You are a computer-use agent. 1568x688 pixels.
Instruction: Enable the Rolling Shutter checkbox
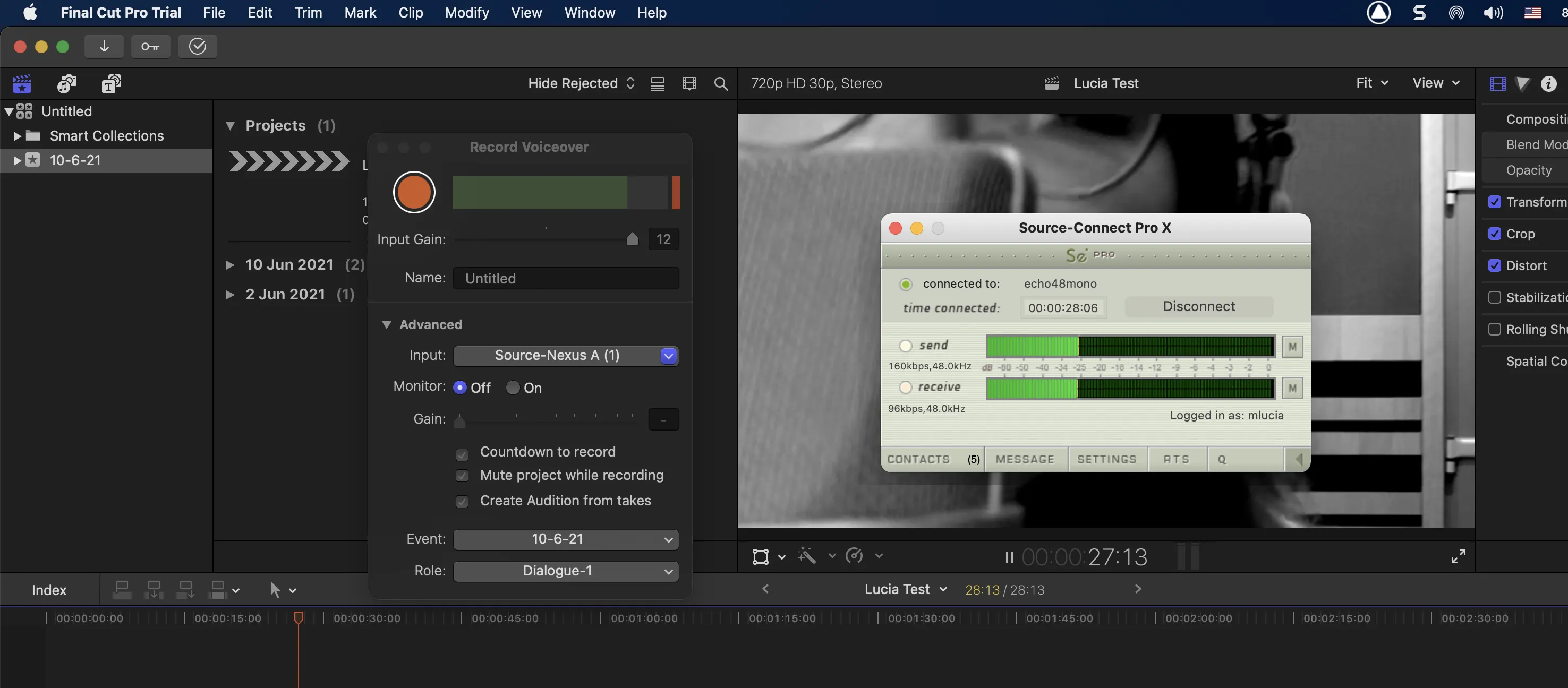1494,329
